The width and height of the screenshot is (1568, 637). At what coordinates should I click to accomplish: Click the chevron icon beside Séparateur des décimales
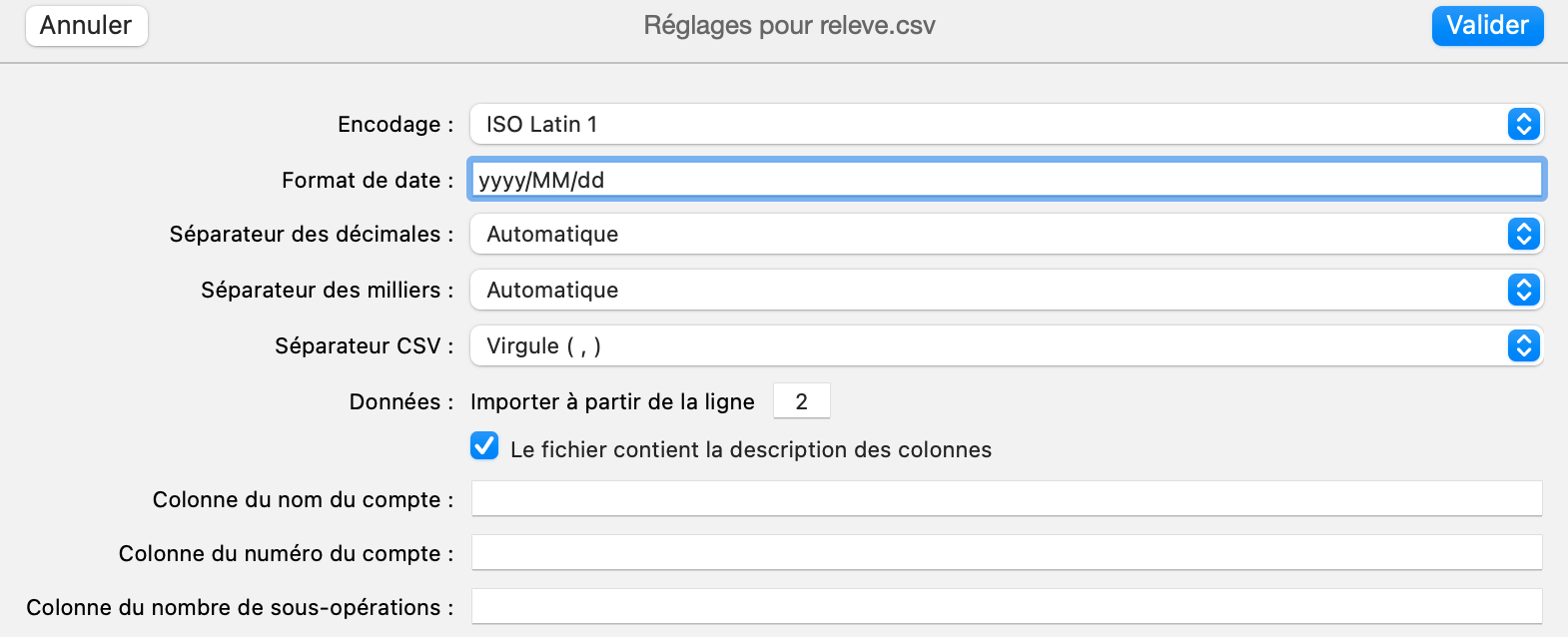[1521, 234]
